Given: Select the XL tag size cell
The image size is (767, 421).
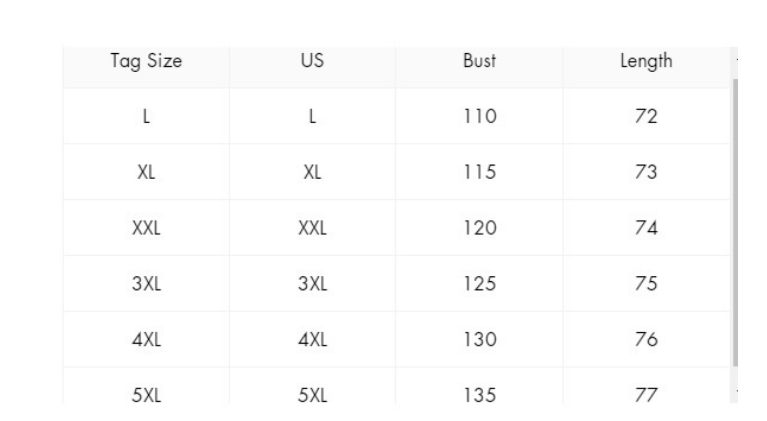Looking at the screenshot, I should click(146, 173).
